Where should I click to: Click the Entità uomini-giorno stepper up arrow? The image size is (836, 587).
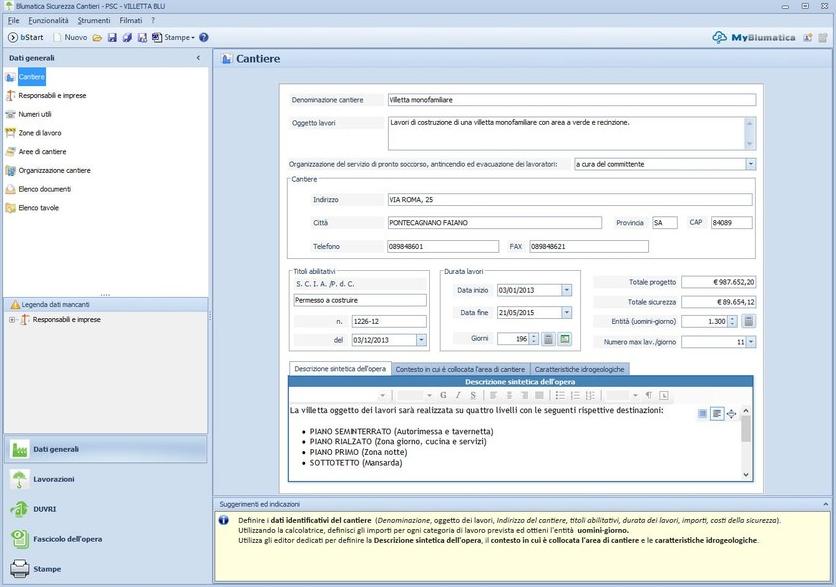click(x=732, y=317)
